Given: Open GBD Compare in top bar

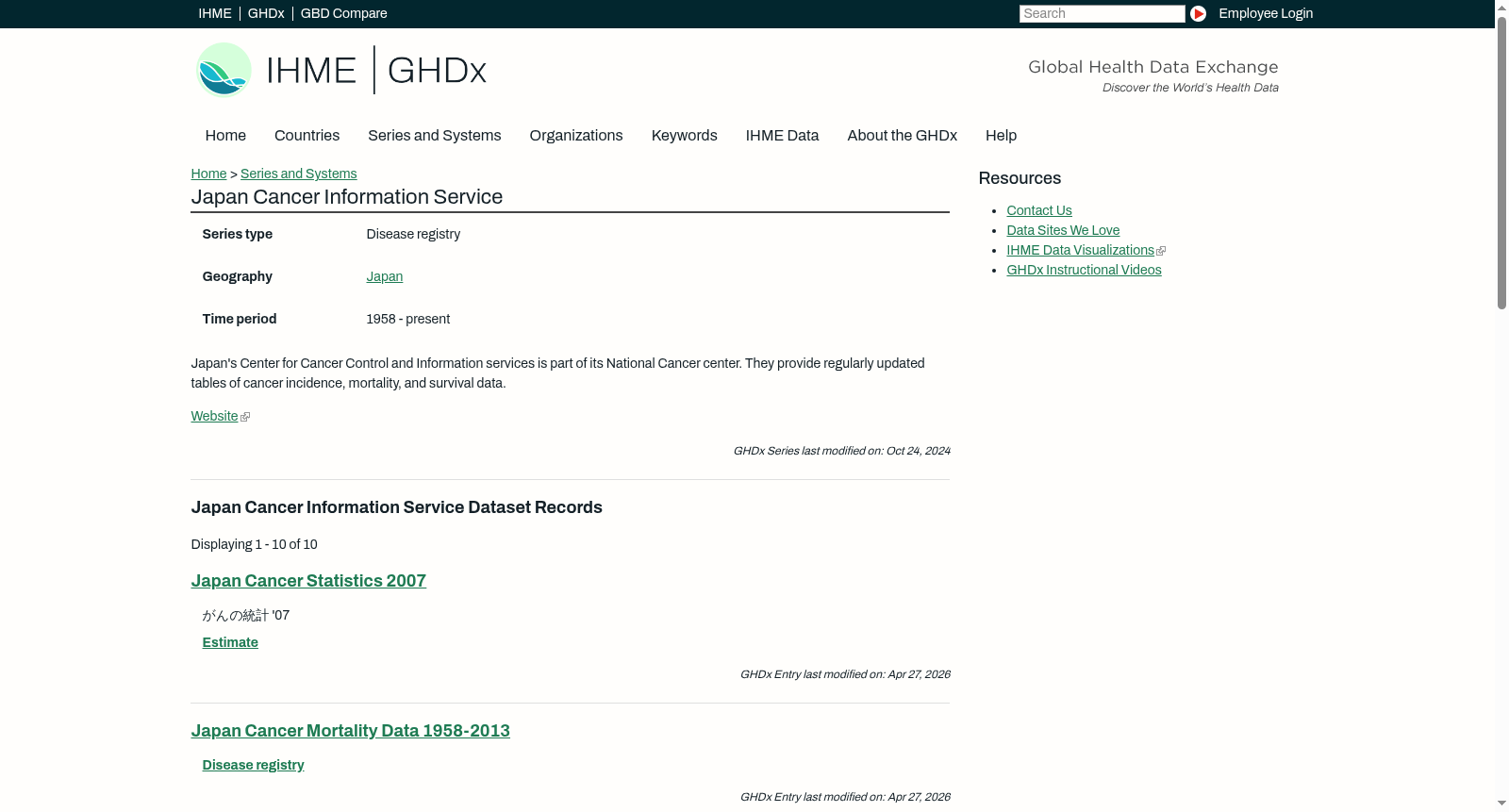Looking at the screenshot, I should tap(344, 13).
